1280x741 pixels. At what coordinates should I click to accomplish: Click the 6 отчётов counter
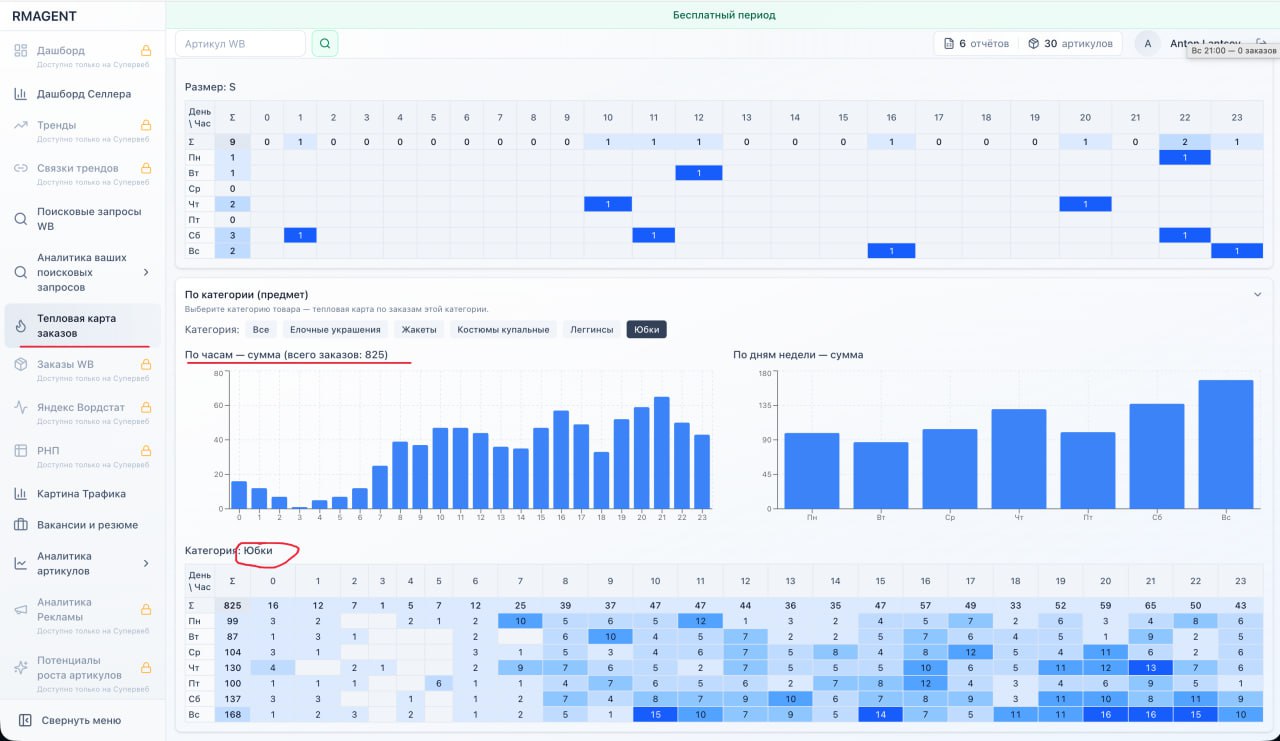pos(977,44)
